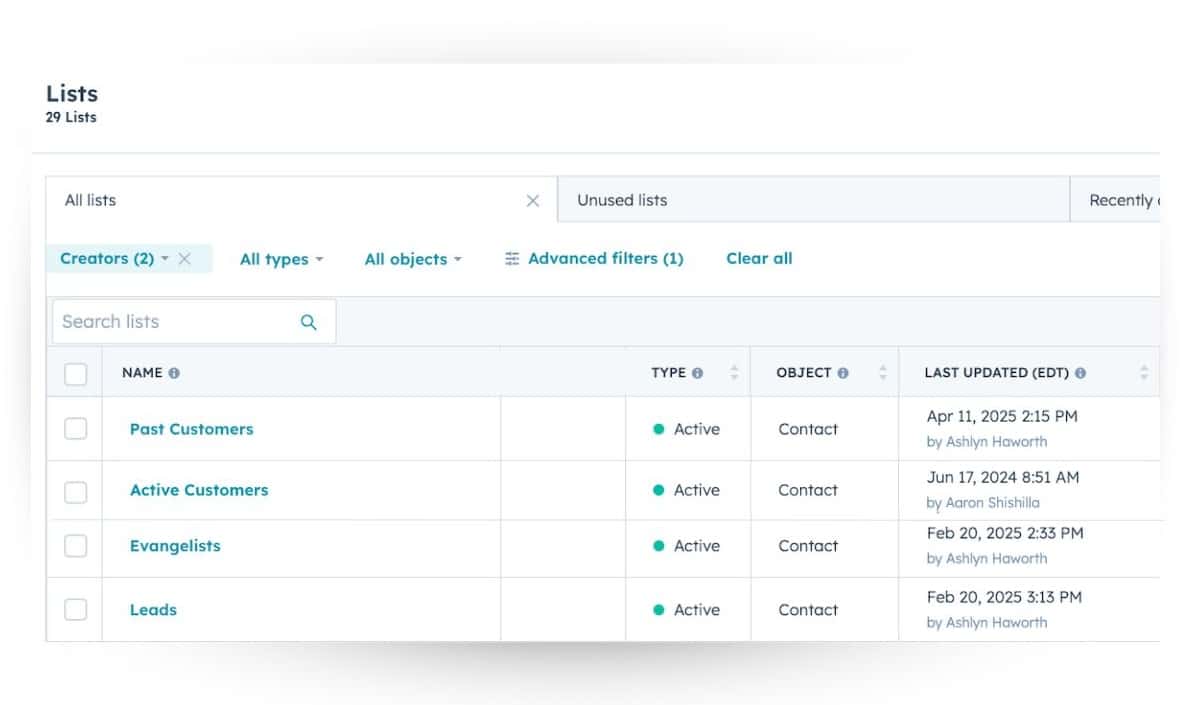Click the Feb 20, 2025 3:13 PM date
Viewport: 1182px width, 705px height.
[1004, 597]
